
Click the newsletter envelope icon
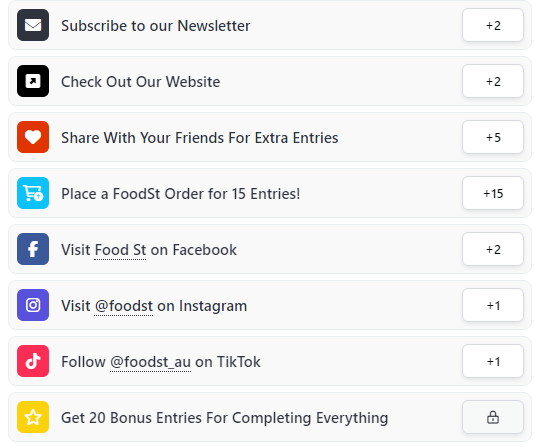coord(33,25)
